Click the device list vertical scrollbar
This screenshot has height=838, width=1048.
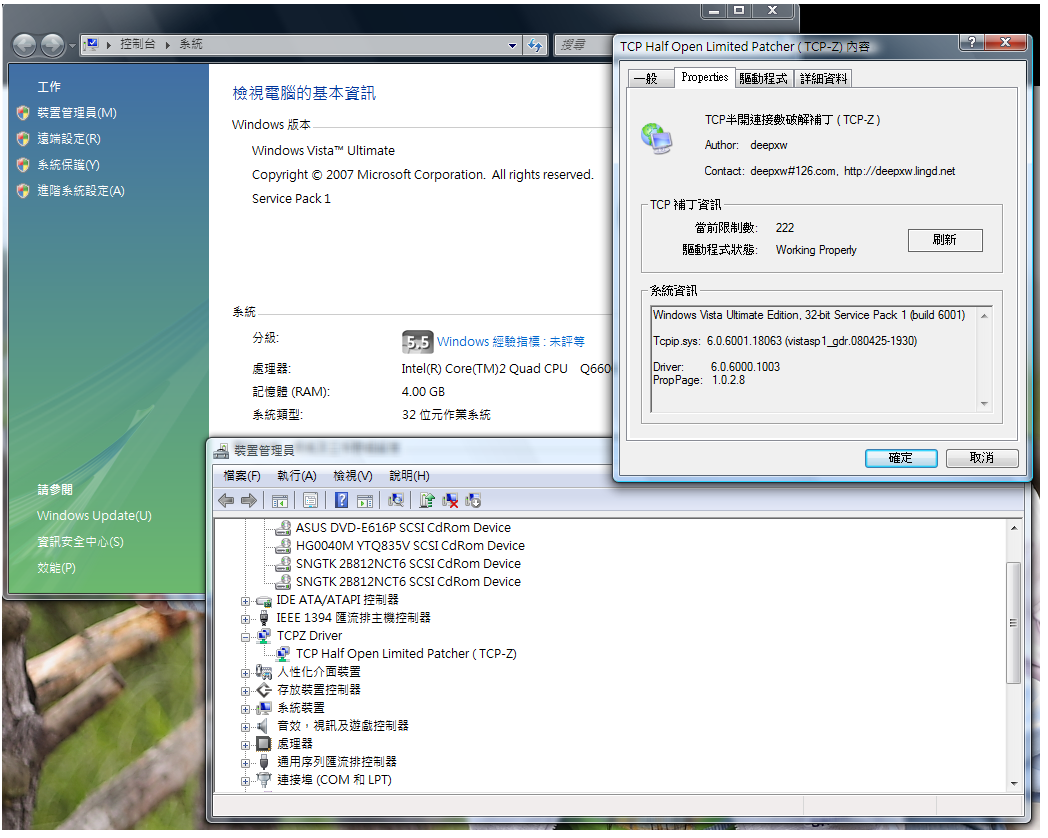coord(1013,621)
